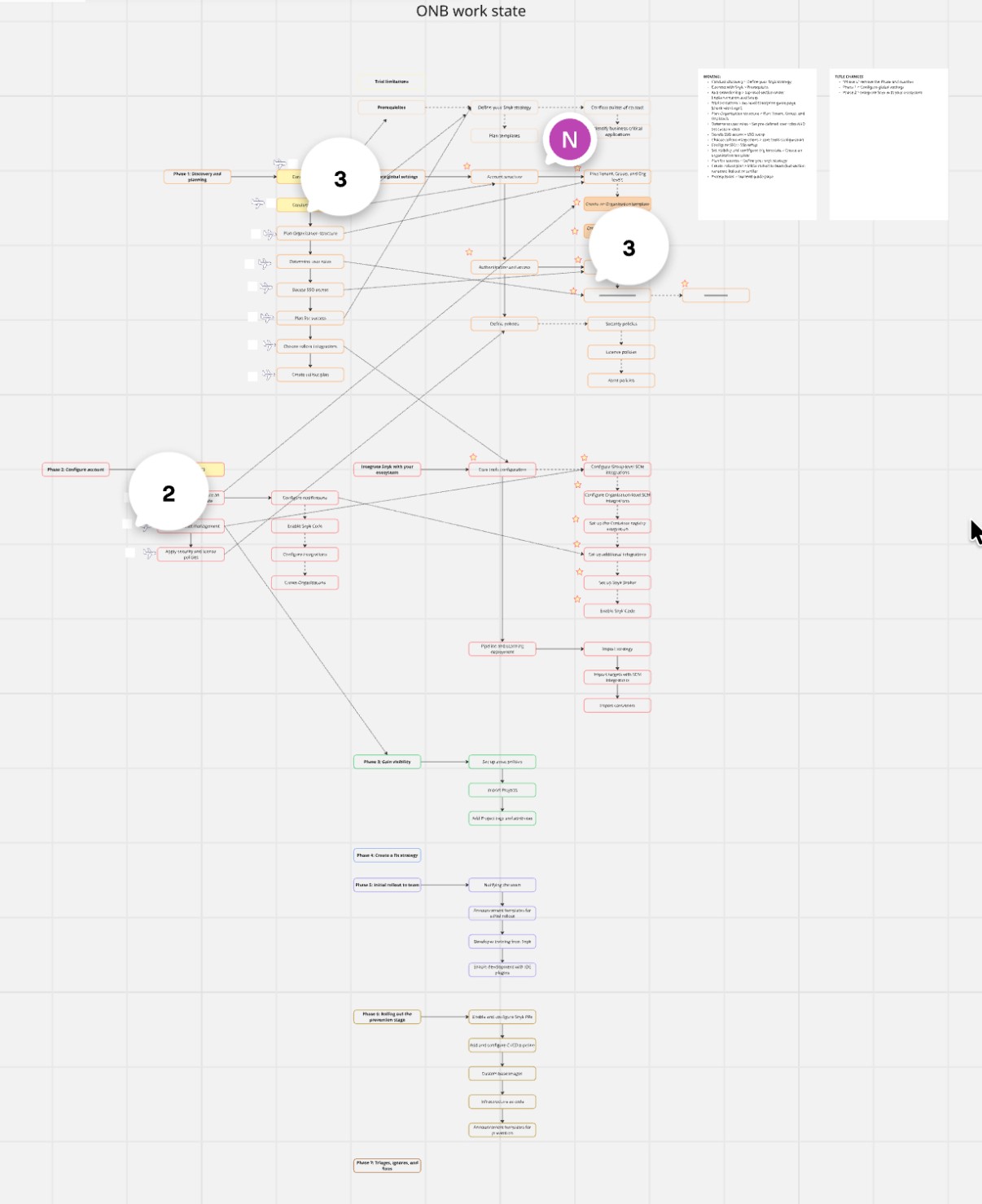
Task: Click the star beside "Core tools configuration"
Action: 472,456
